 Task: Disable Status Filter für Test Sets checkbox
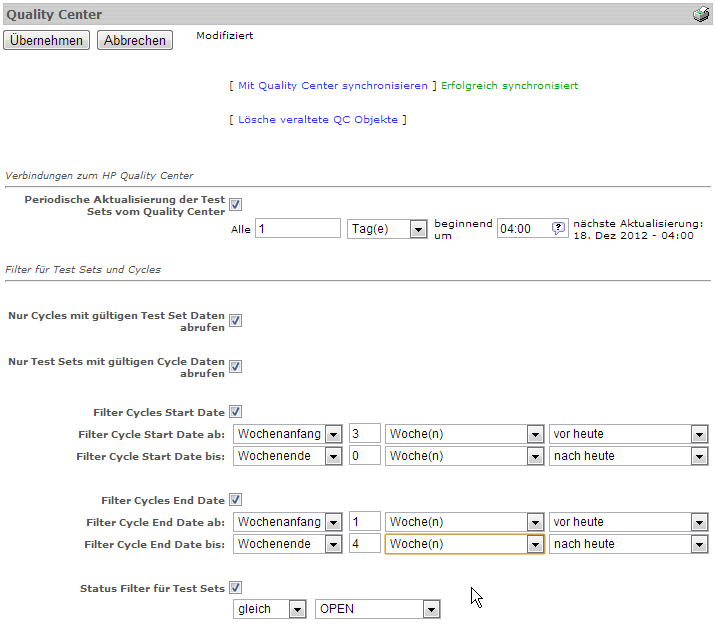click(235, 588)
